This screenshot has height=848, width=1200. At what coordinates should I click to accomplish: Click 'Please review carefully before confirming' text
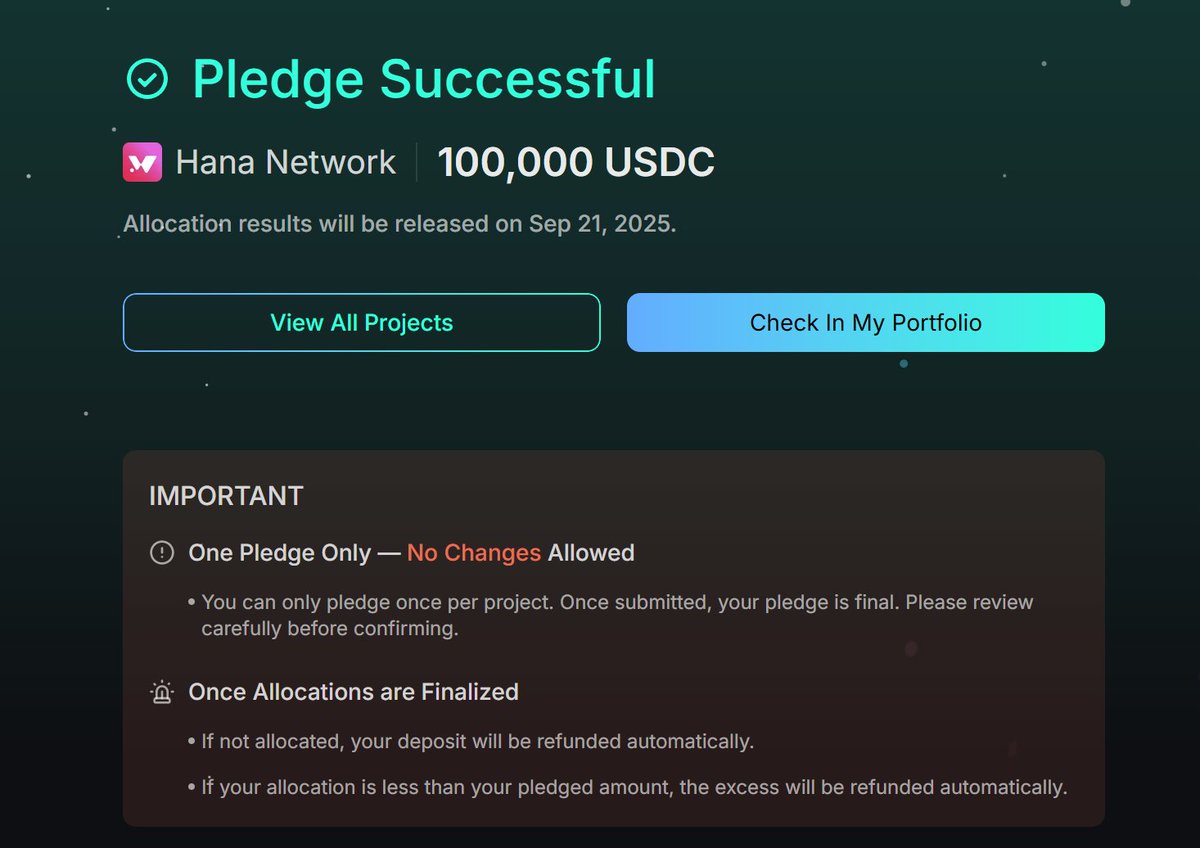tap(330, 629)
